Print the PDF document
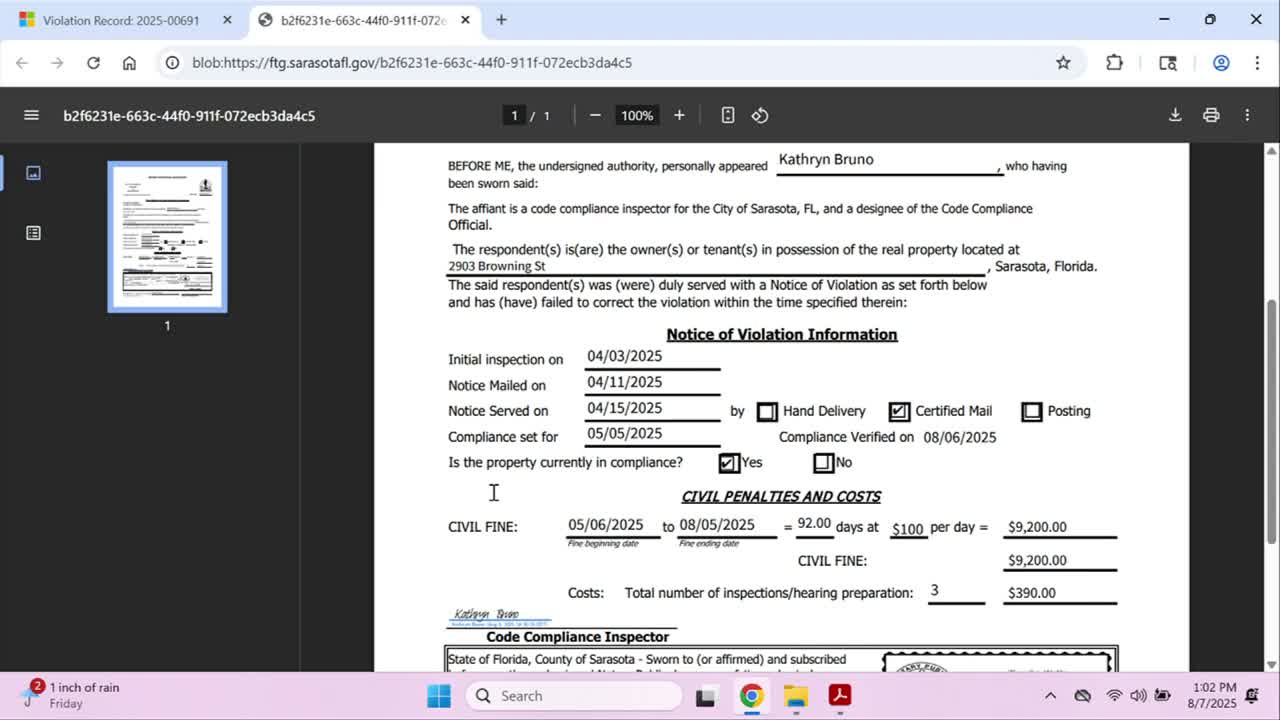Viewport: 1280px width, 720px height. (1211, 115)
